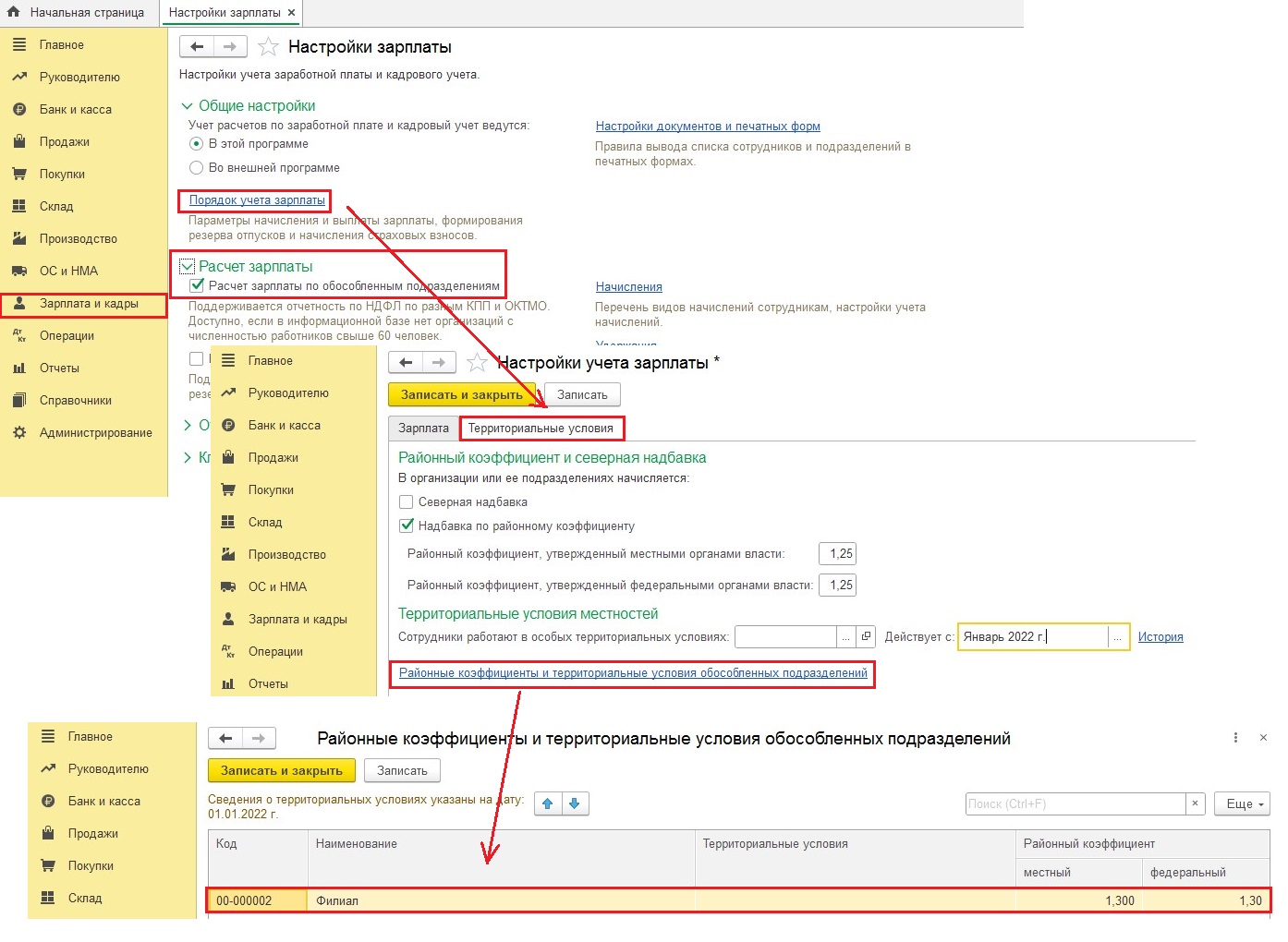Go forward in Настройки учета зарплаты window
The height and width of the screenshot is (942, 1288).
pos(440,362)
